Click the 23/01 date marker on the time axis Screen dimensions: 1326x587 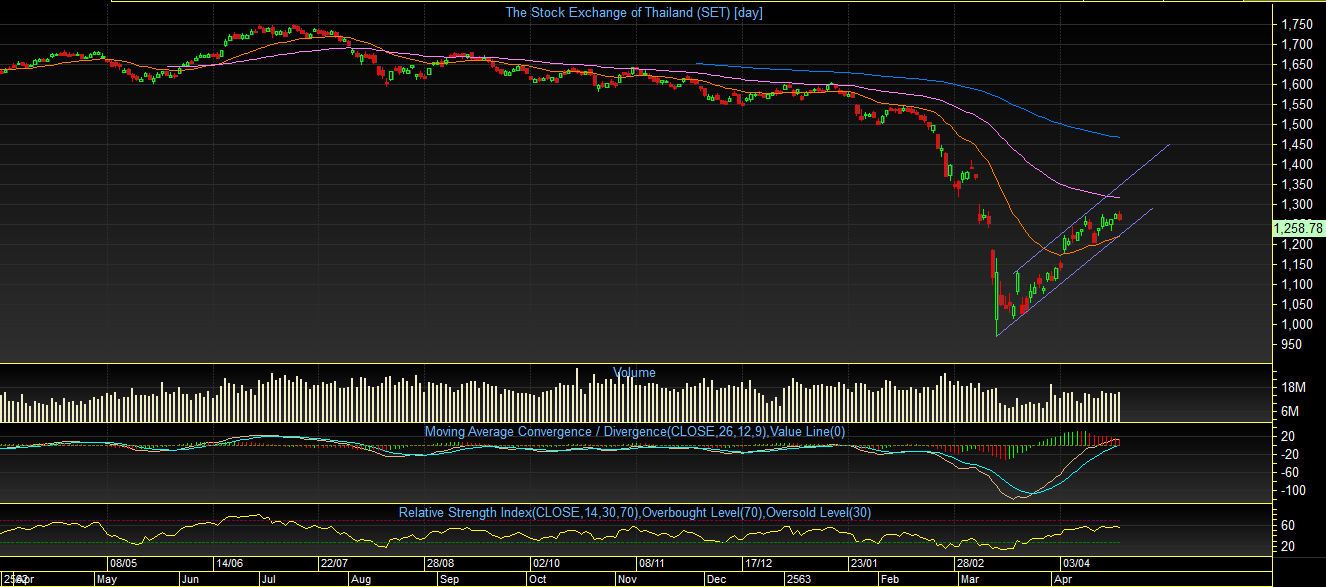865,564
